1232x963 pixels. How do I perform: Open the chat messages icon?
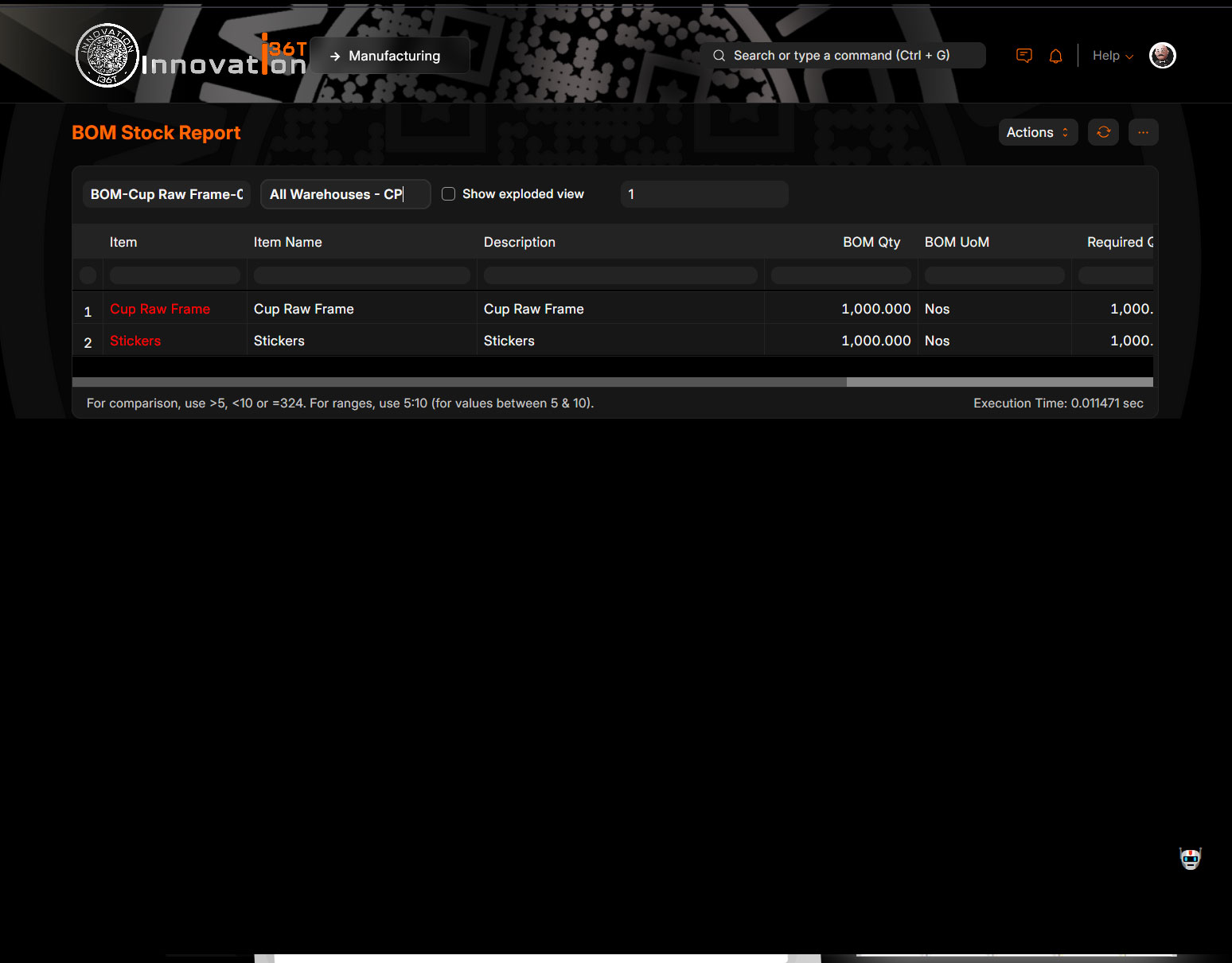[1024, 56]
